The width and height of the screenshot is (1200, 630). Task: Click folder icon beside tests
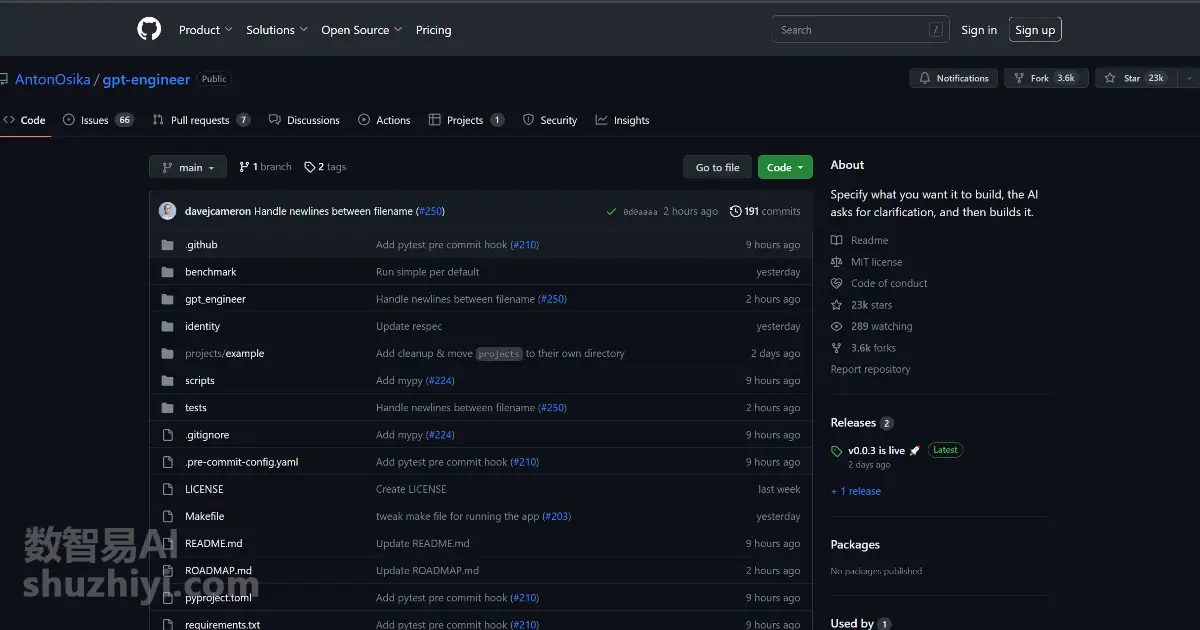click(168, 408)
